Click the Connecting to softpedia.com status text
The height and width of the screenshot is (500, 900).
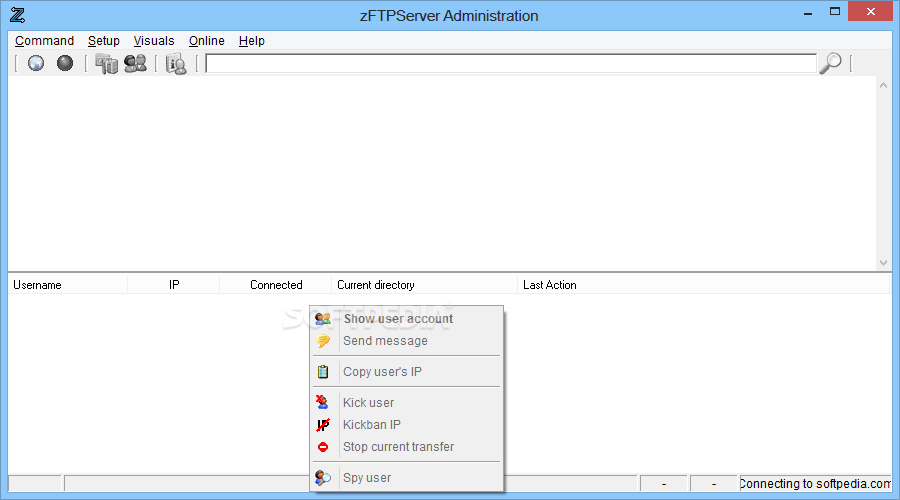815,484
